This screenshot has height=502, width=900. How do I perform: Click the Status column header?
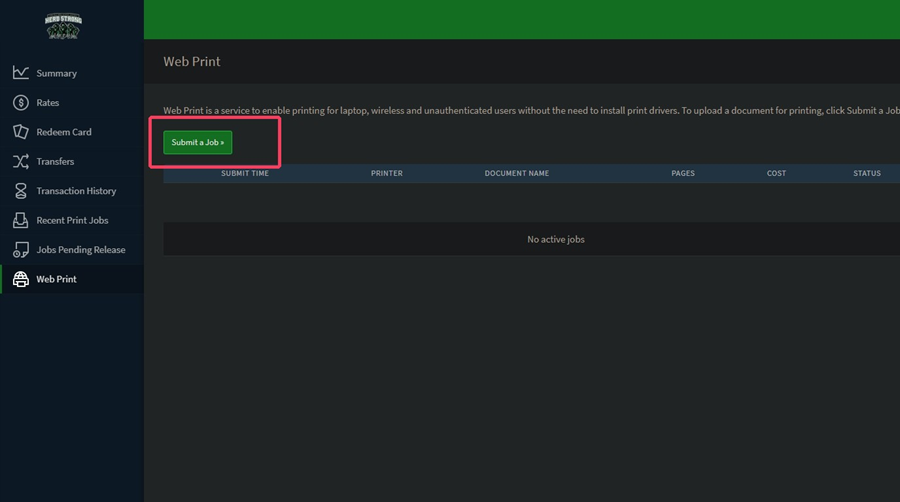[867, 173]
